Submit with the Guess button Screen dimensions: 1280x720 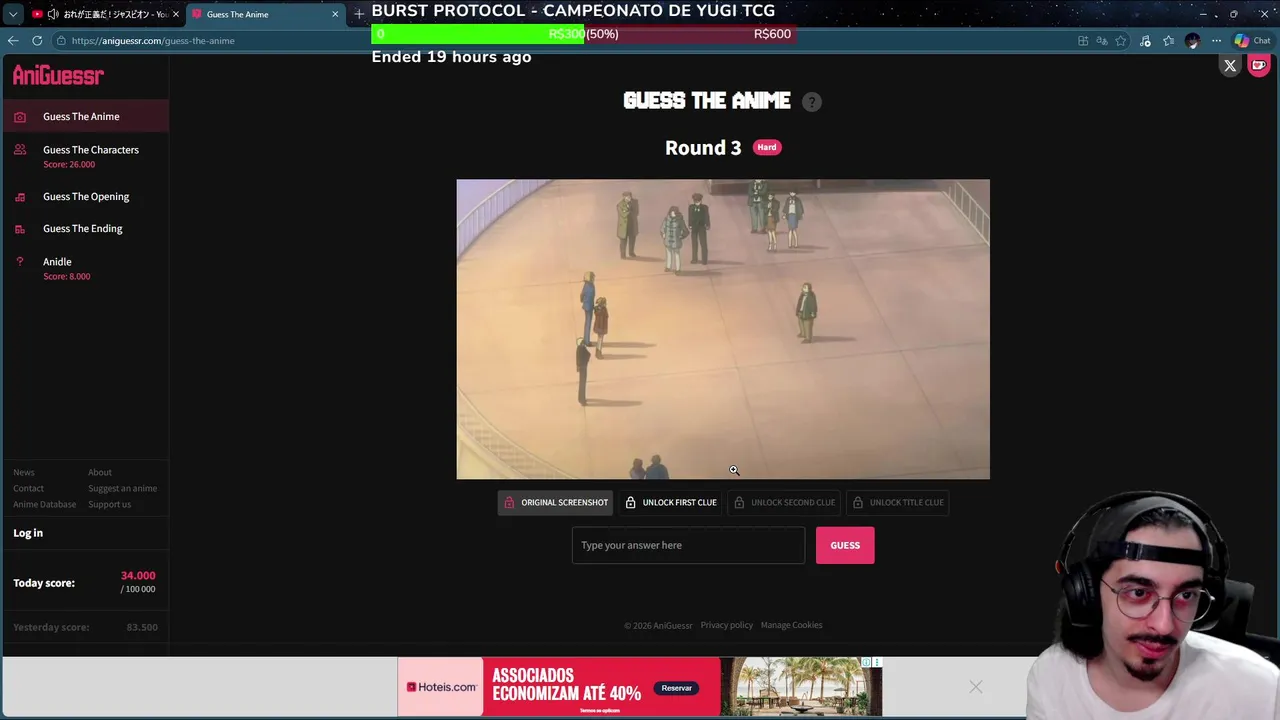point(845,545)
